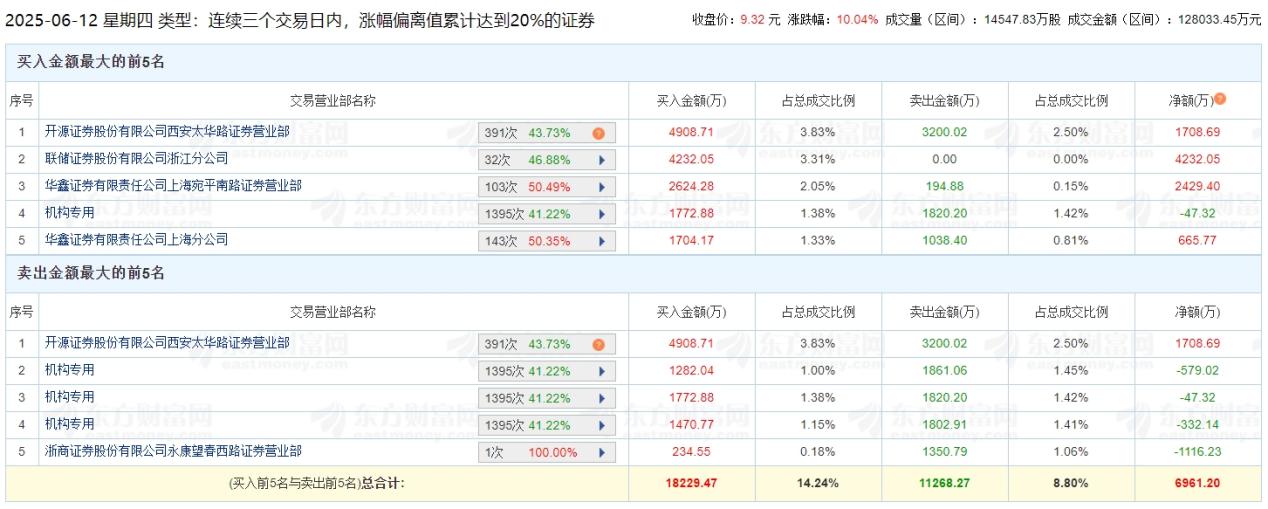Image resolution: width=1268 pixels, height=509 pixels.
Task: Click 买入金额(万) column header in buy table
Action: click(691, 101)
